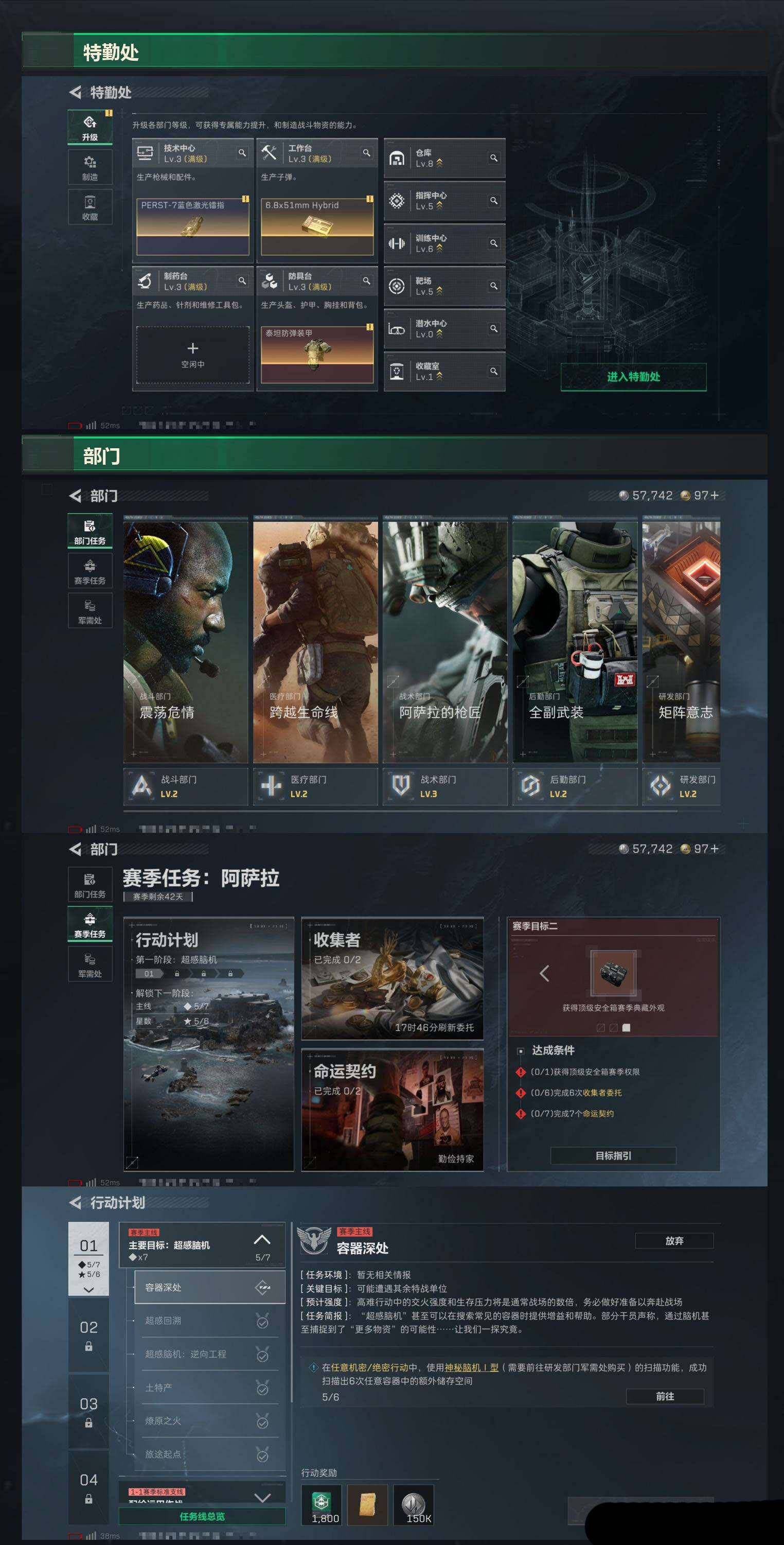Select locked stage 03
The image size is (784, 1545).
88,1411
